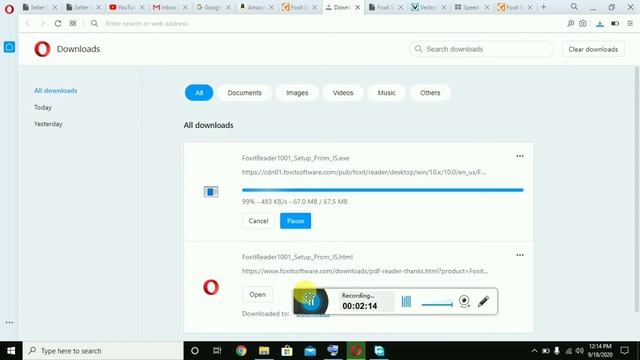Click the Opera icon in taskbar

click(x=356, y=351)
